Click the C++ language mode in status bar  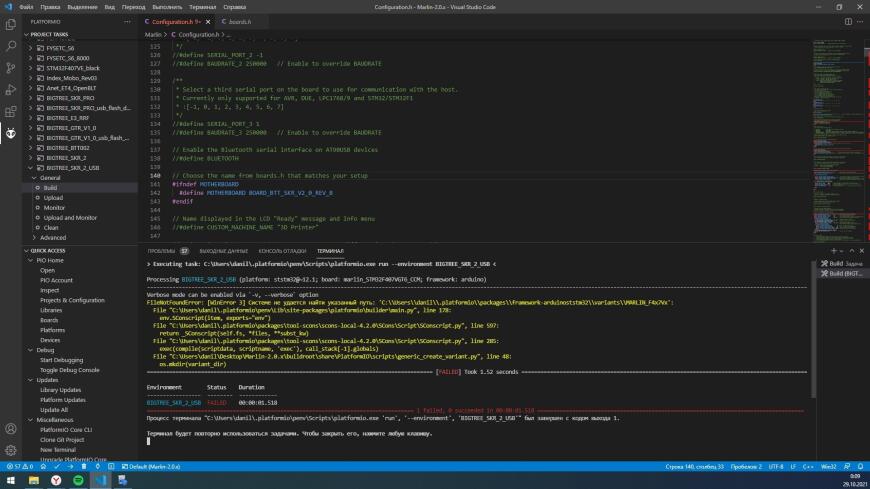808,467
